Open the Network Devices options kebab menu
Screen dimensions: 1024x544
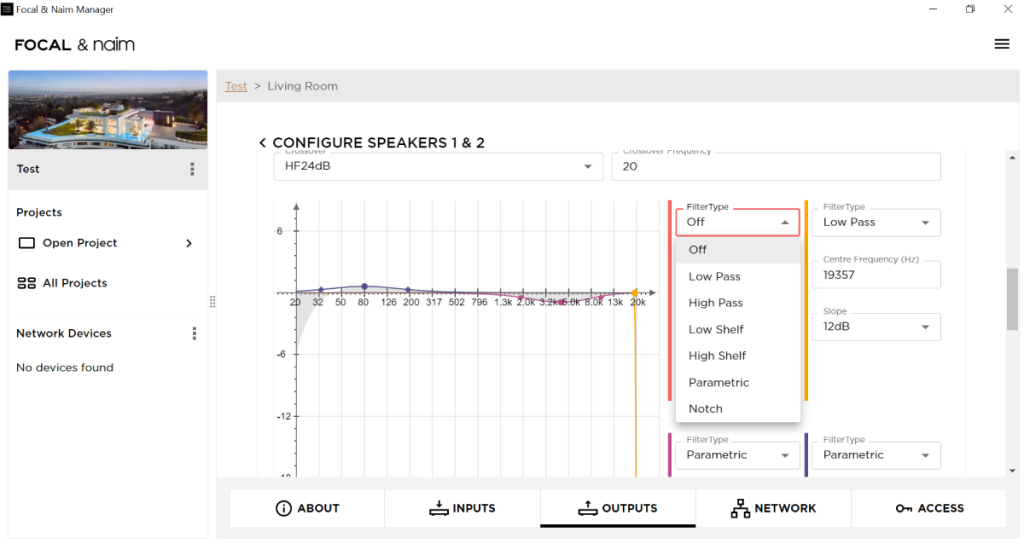point(194,334)
